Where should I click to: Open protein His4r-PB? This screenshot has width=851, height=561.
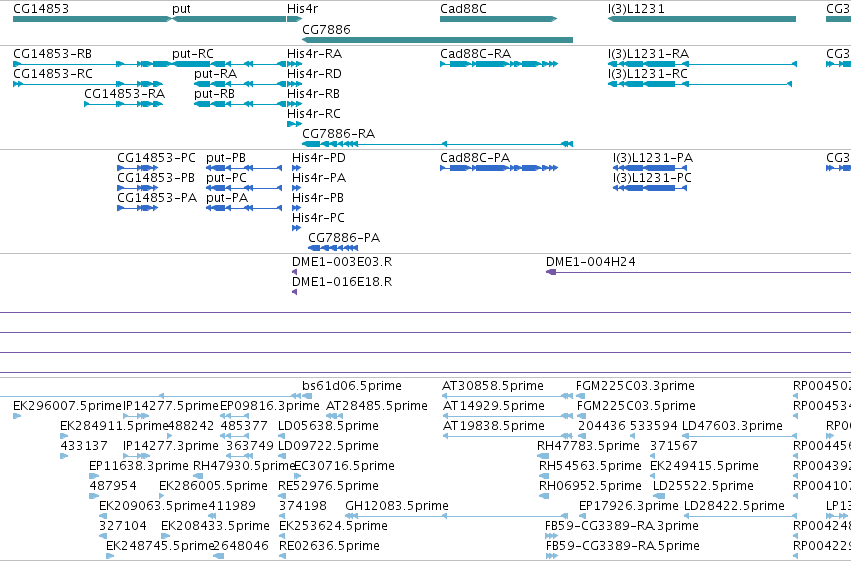point(317,198)
